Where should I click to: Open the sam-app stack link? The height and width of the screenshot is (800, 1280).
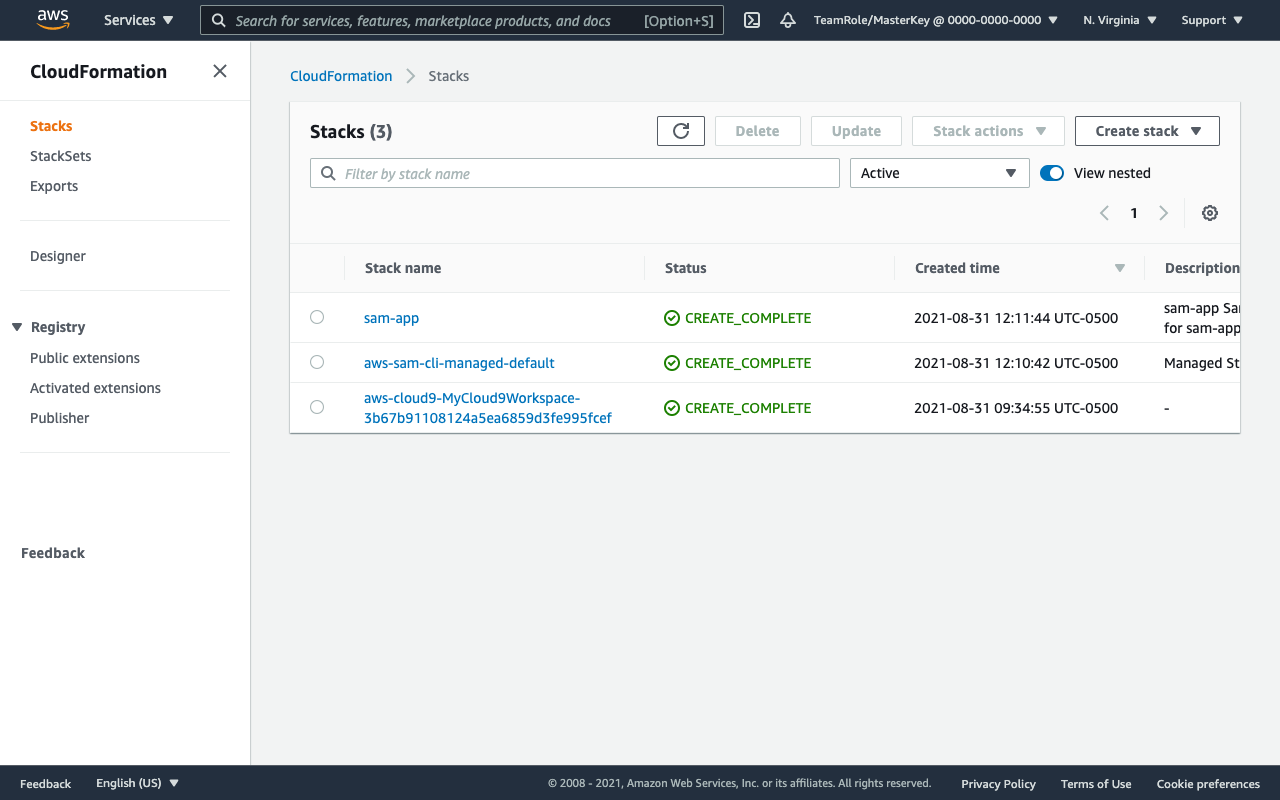pyautogui.click(x=391, y=318)
